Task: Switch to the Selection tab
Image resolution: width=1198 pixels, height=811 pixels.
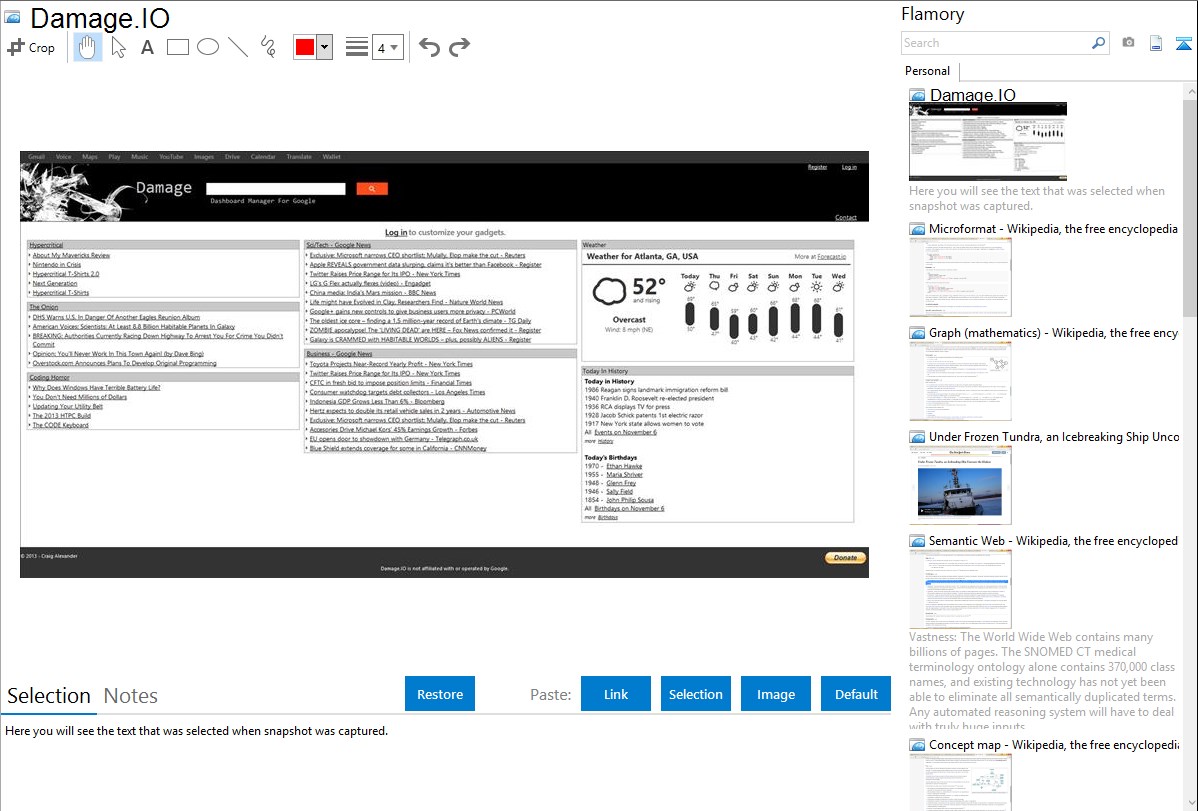Action: pos(49,696)
